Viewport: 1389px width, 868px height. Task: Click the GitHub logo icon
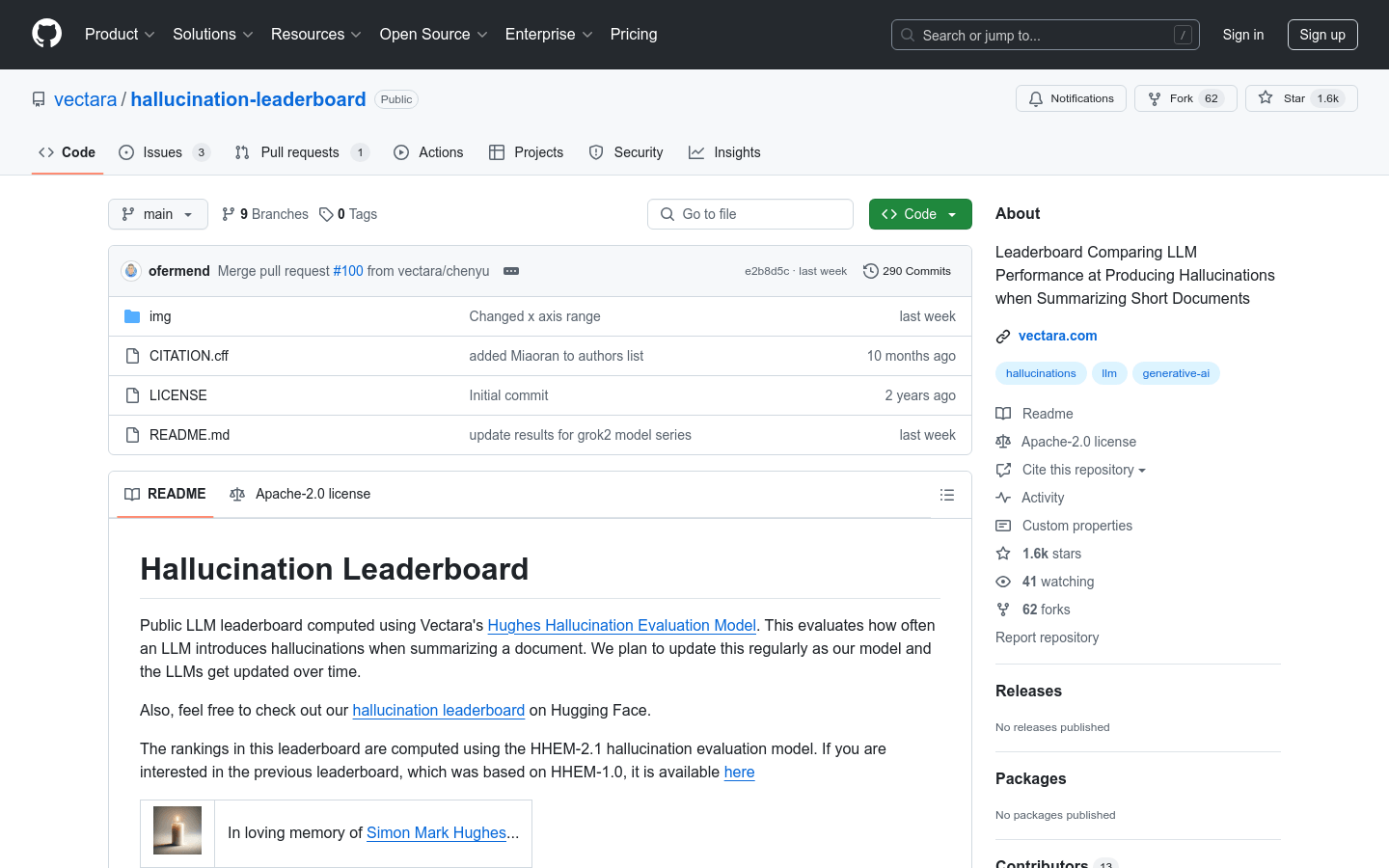point(46,34)
